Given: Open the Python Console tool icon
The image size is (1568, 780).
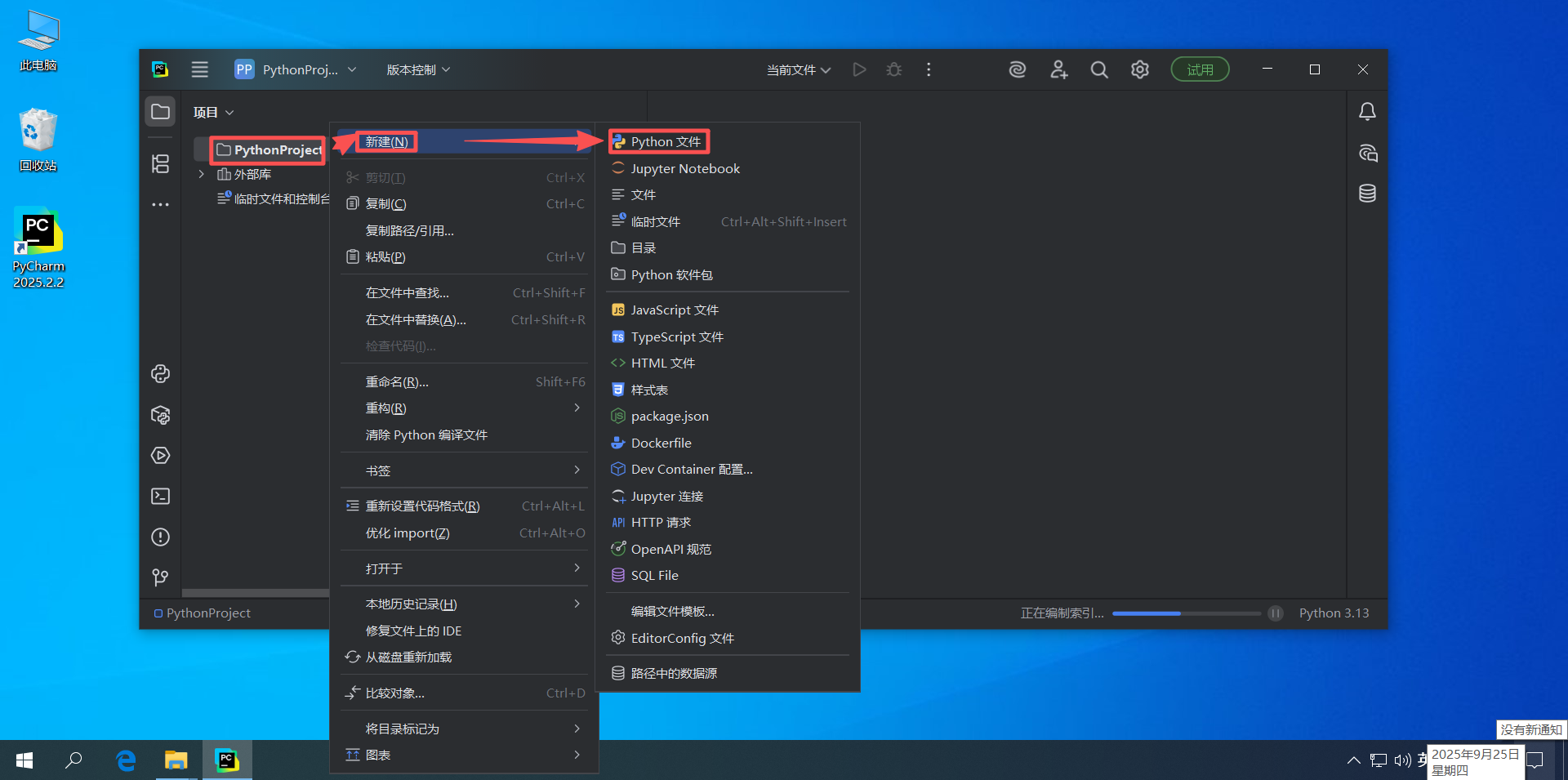Looking at the screenshot, I should [160, 373].
